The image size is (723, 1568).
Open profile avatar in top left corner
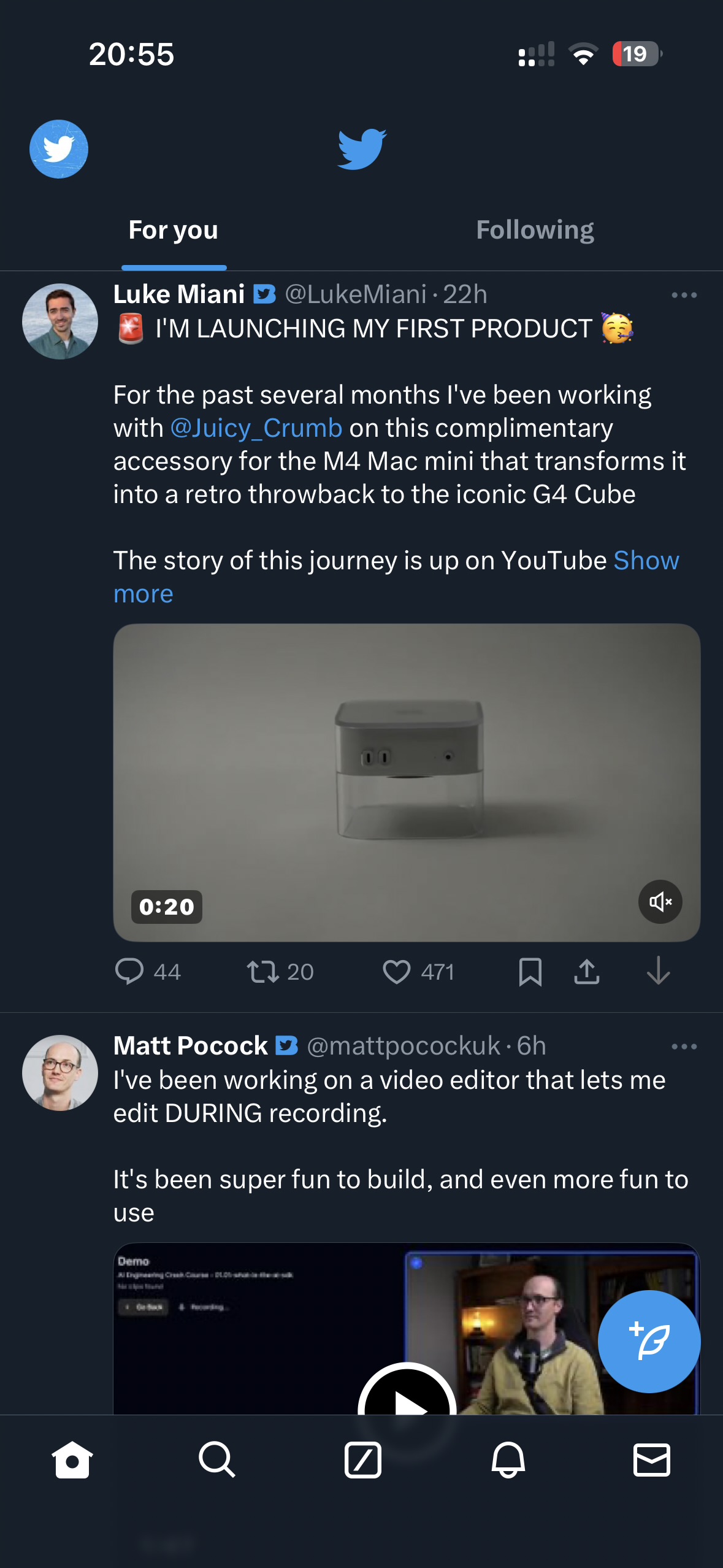(59, 149)
